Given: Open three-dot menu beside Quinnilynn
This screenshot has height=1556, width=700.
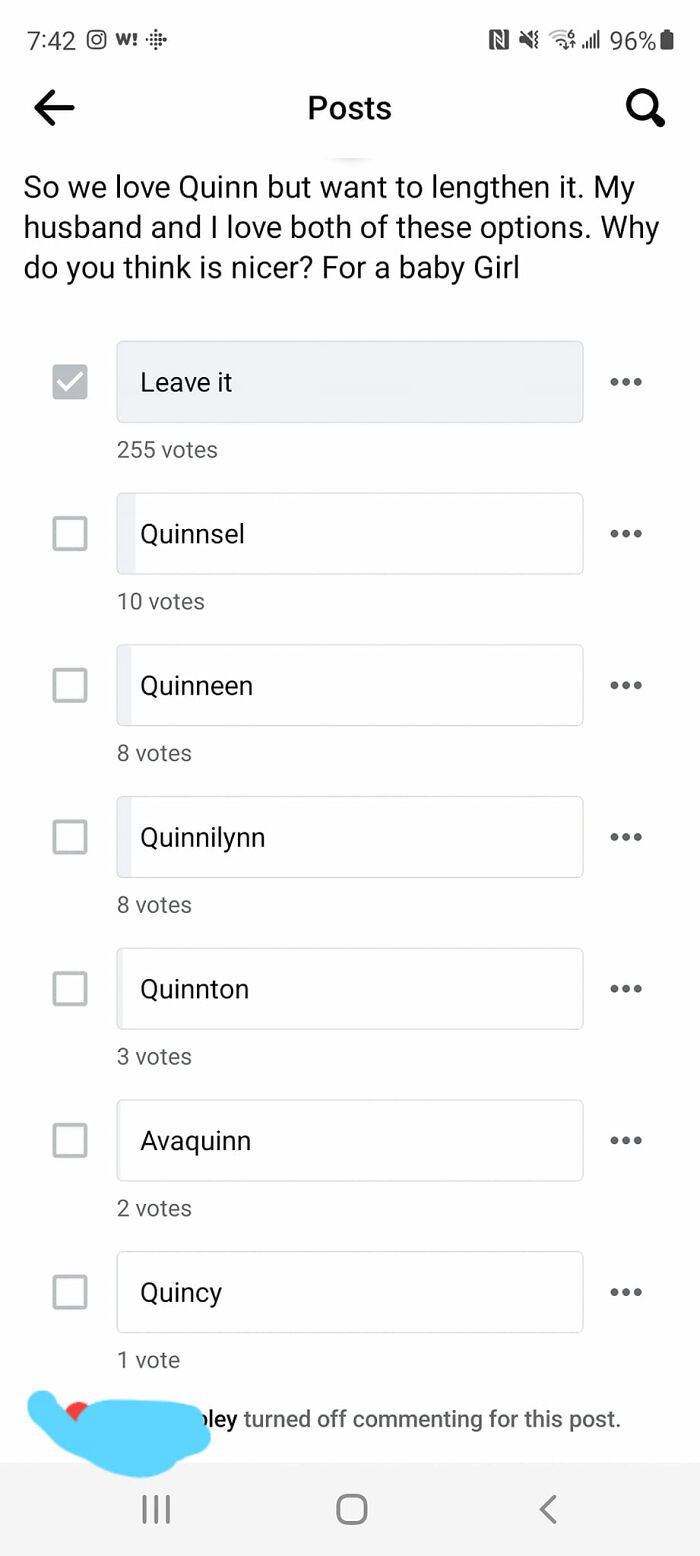Looking at the screenshot, I should [625, 837].
